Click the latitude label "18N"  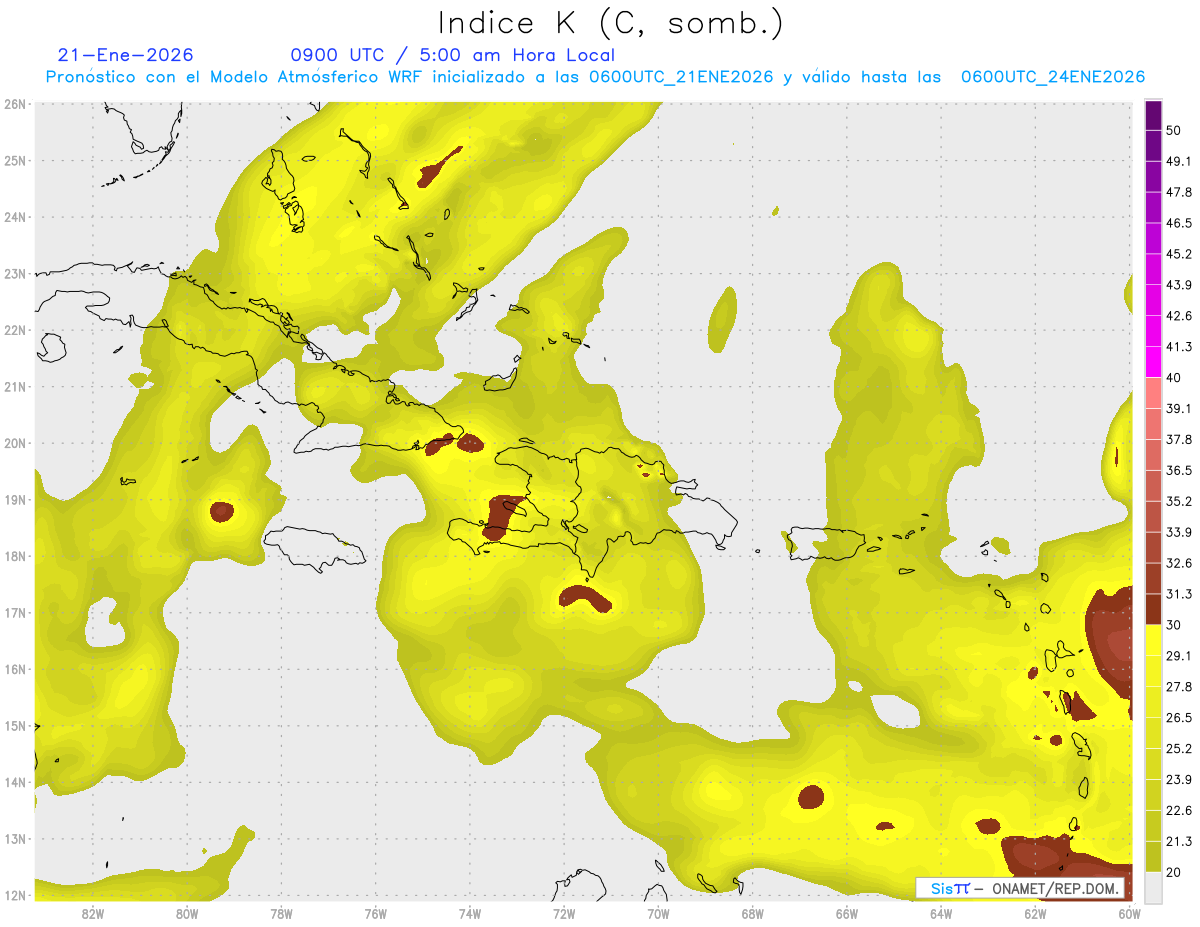click(x=15, y=556)
